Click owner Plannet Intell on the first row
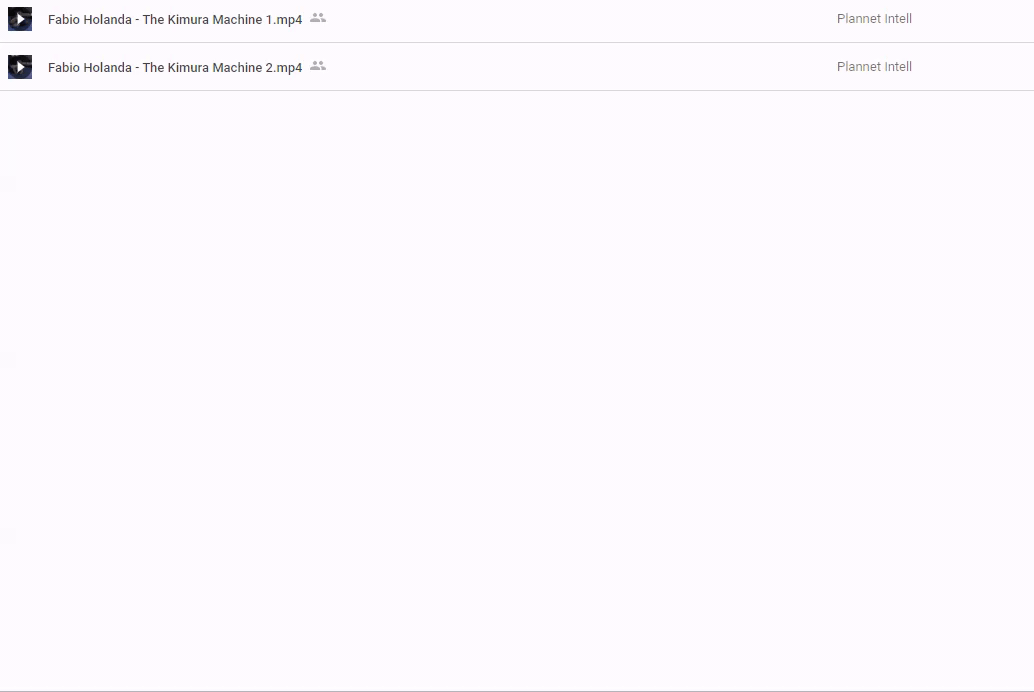 click(x=874, y=19)
